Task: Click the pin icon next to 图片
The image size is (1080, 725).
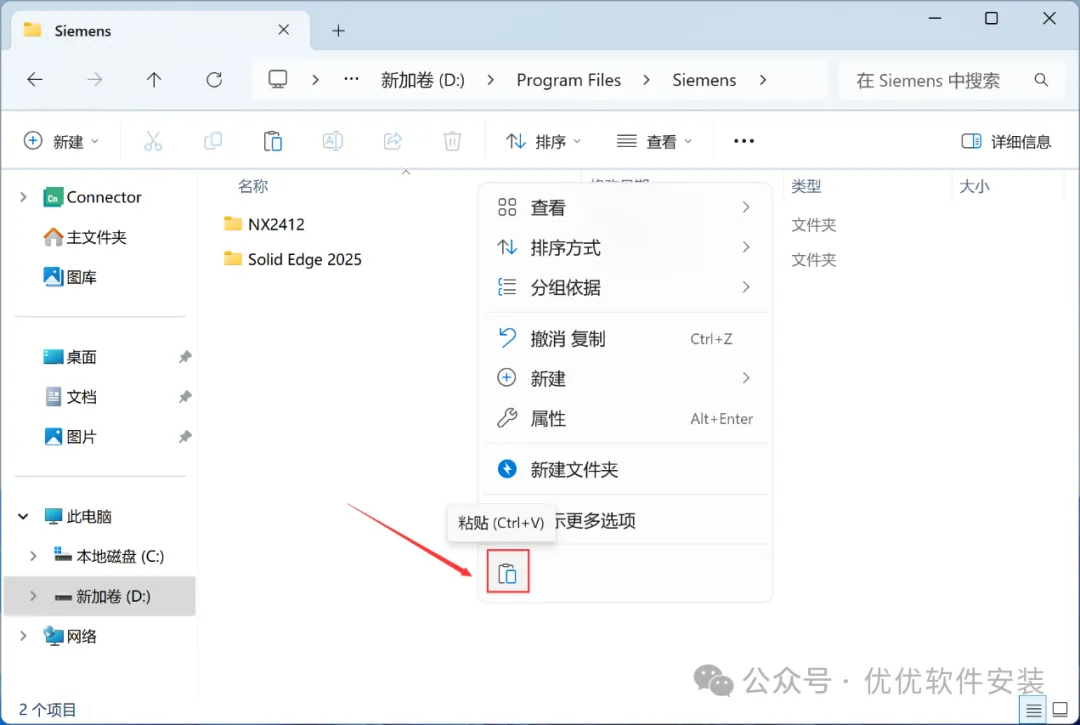Action: coord(185,437)
